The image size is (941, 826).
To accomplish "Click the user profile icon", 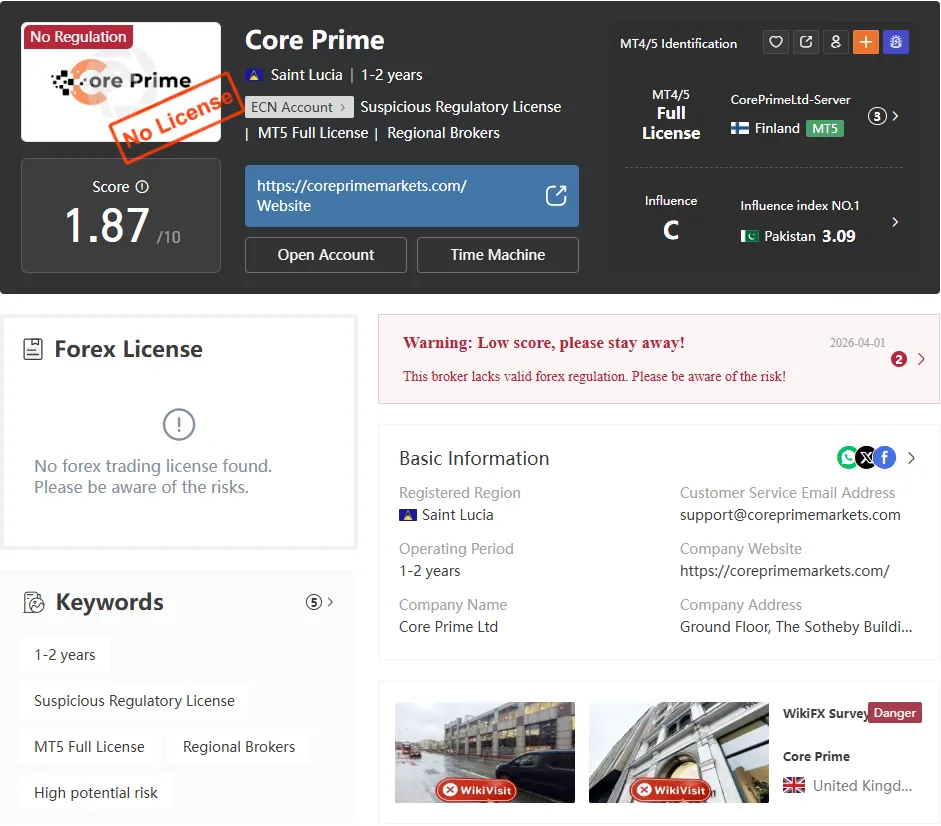I will tap(835, 42).
